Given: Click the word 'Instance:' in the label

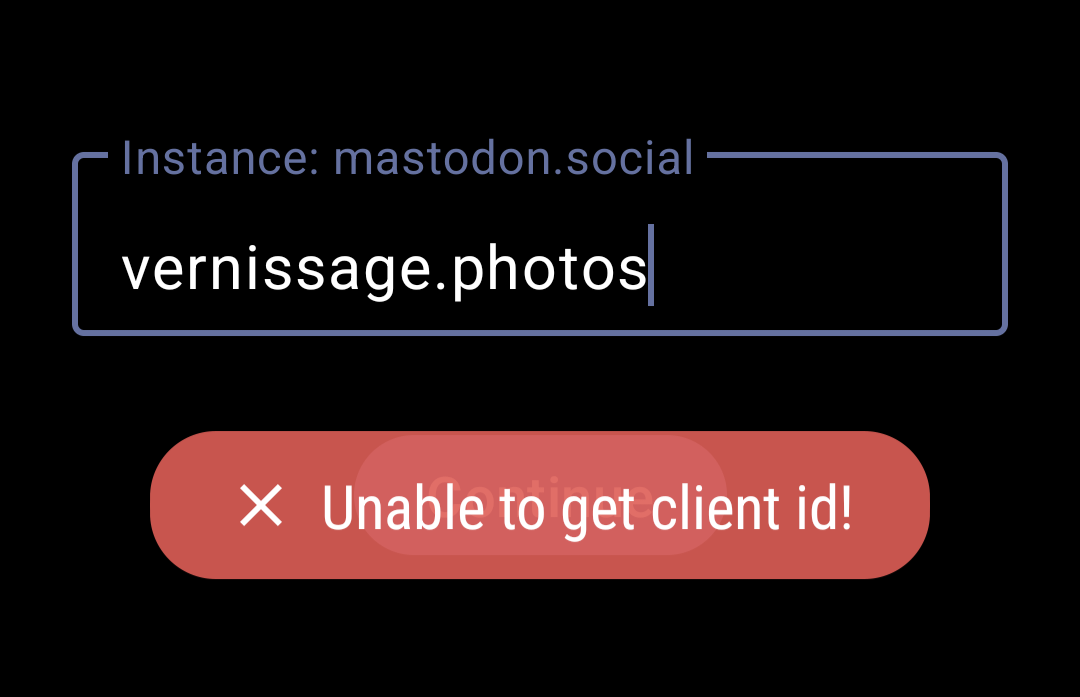Looking at the screenshot, I should pos(220,158).
